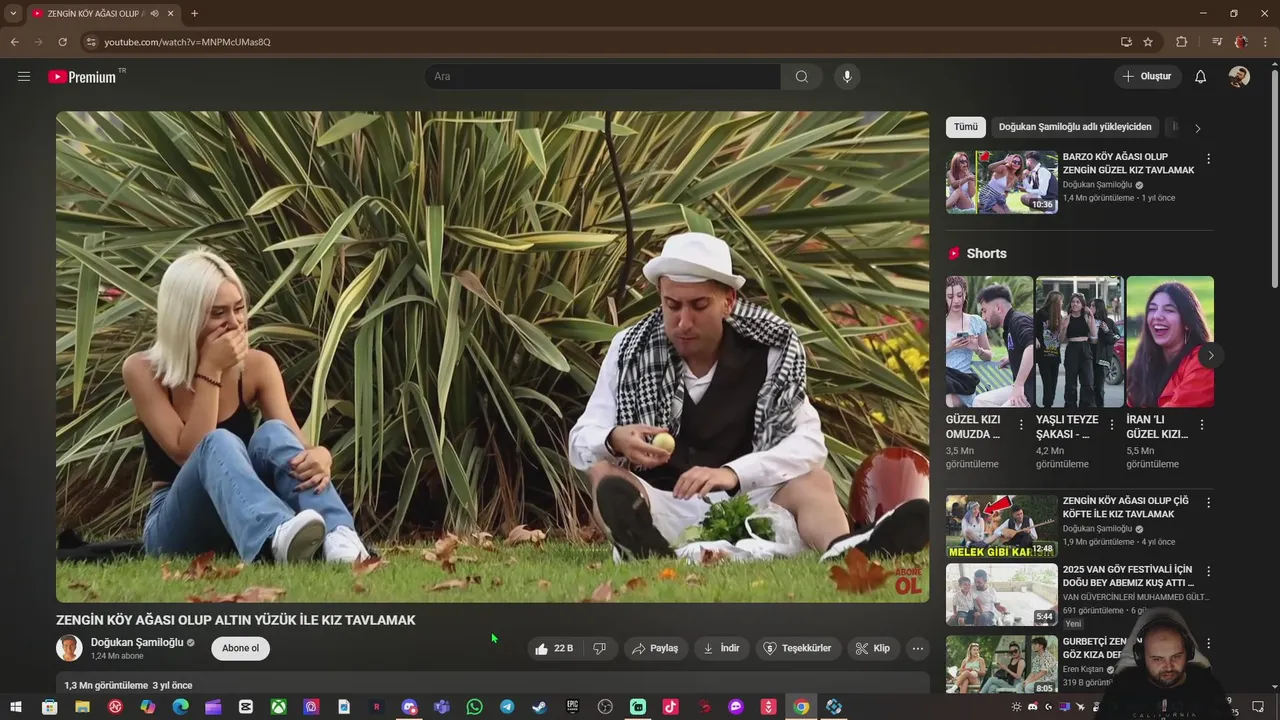Open tab search dropdown arrow
Screen dimensions: 1280x720
[x=13, y=13]
